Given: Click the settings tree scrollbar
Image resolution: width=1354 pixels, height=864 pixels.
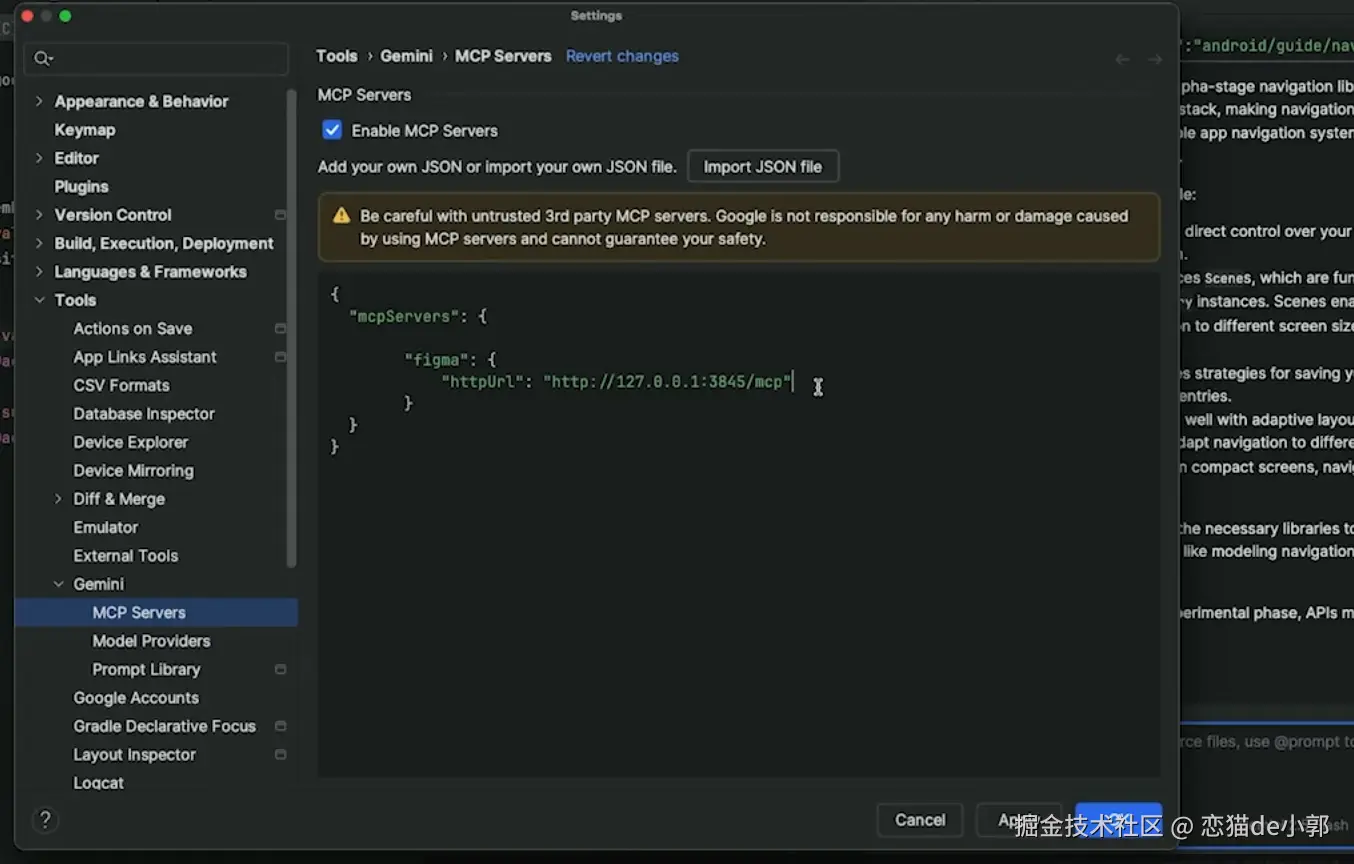Looking at the screenshot, I should coord(291,328).
